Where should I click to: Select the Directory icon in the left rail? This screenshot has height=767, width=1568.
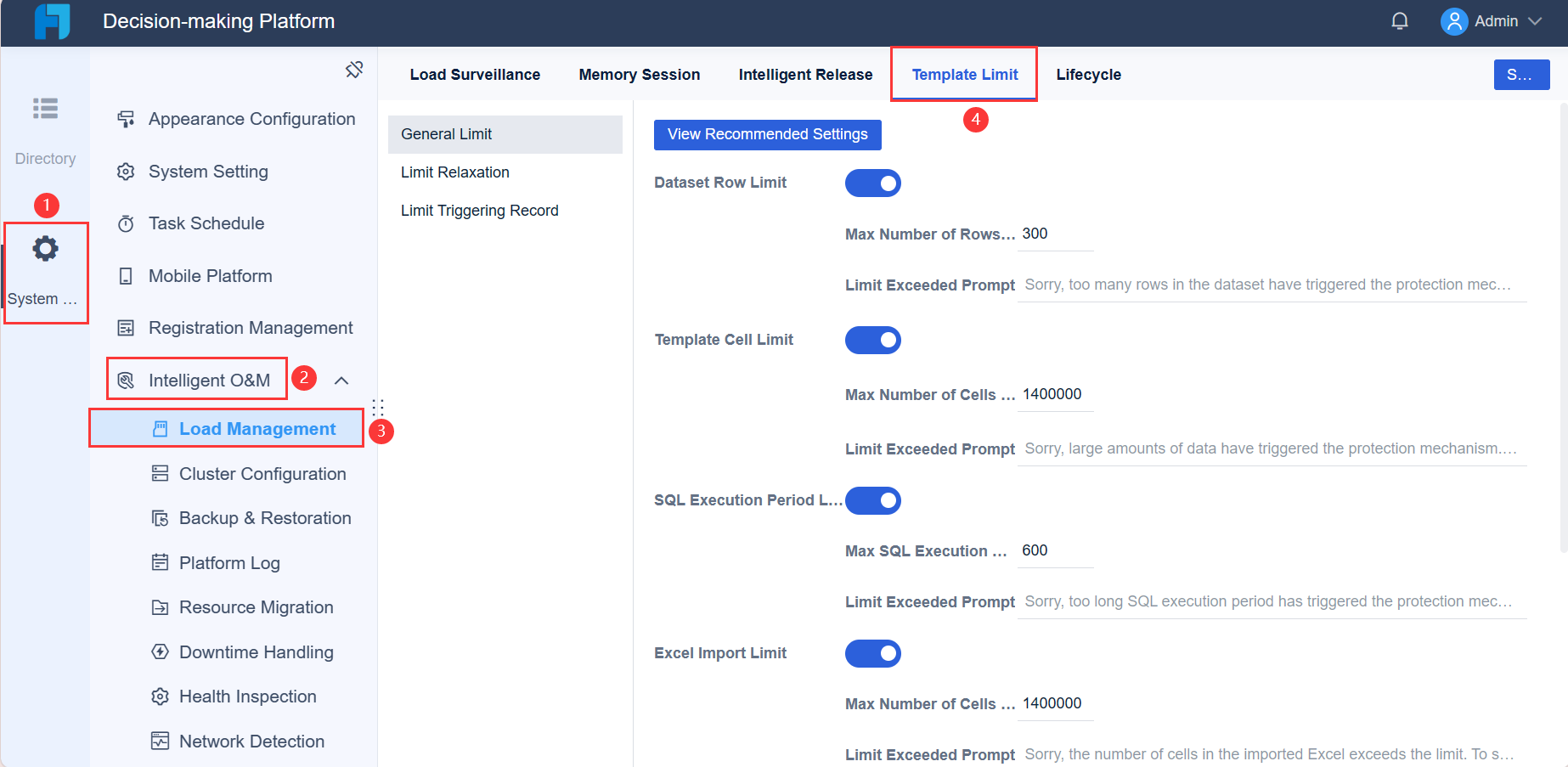pos(45,109)
